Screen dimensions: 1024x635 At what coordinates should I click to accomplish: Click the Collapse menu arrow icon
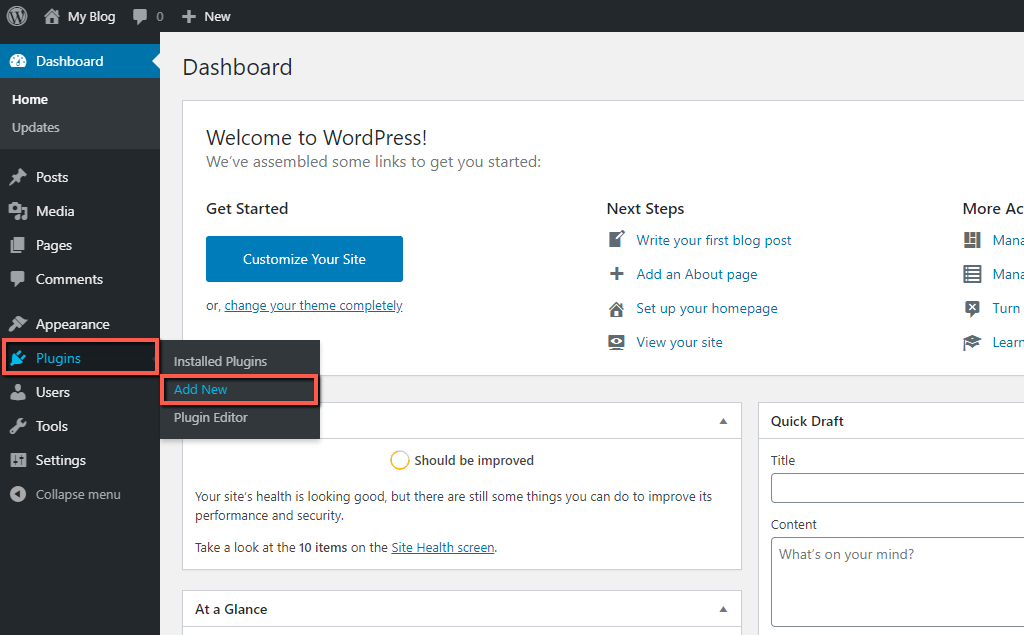(18, 494)
